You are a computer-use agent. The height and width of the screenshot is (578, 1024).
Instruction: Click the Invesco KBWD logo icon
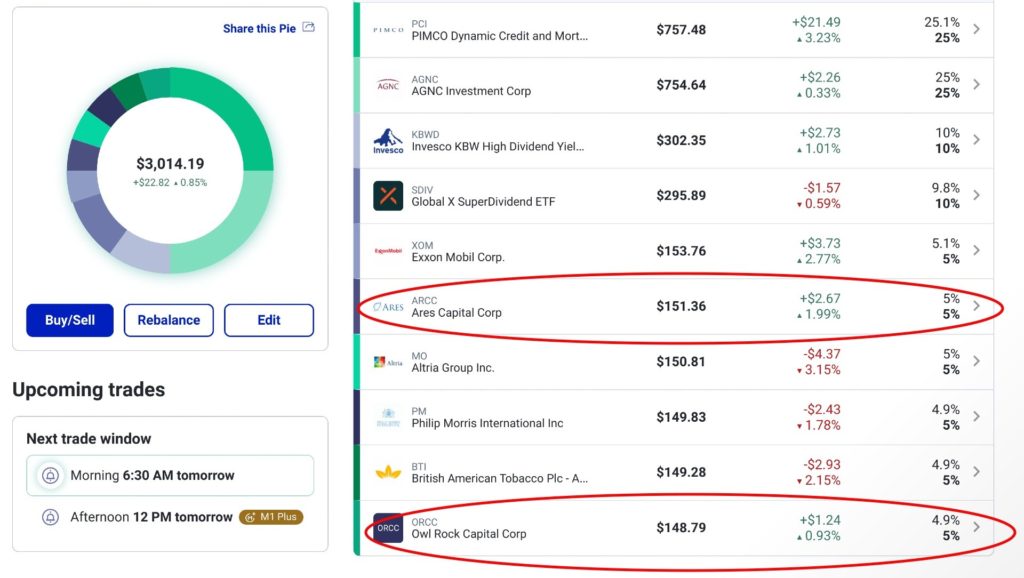[388, 141]
